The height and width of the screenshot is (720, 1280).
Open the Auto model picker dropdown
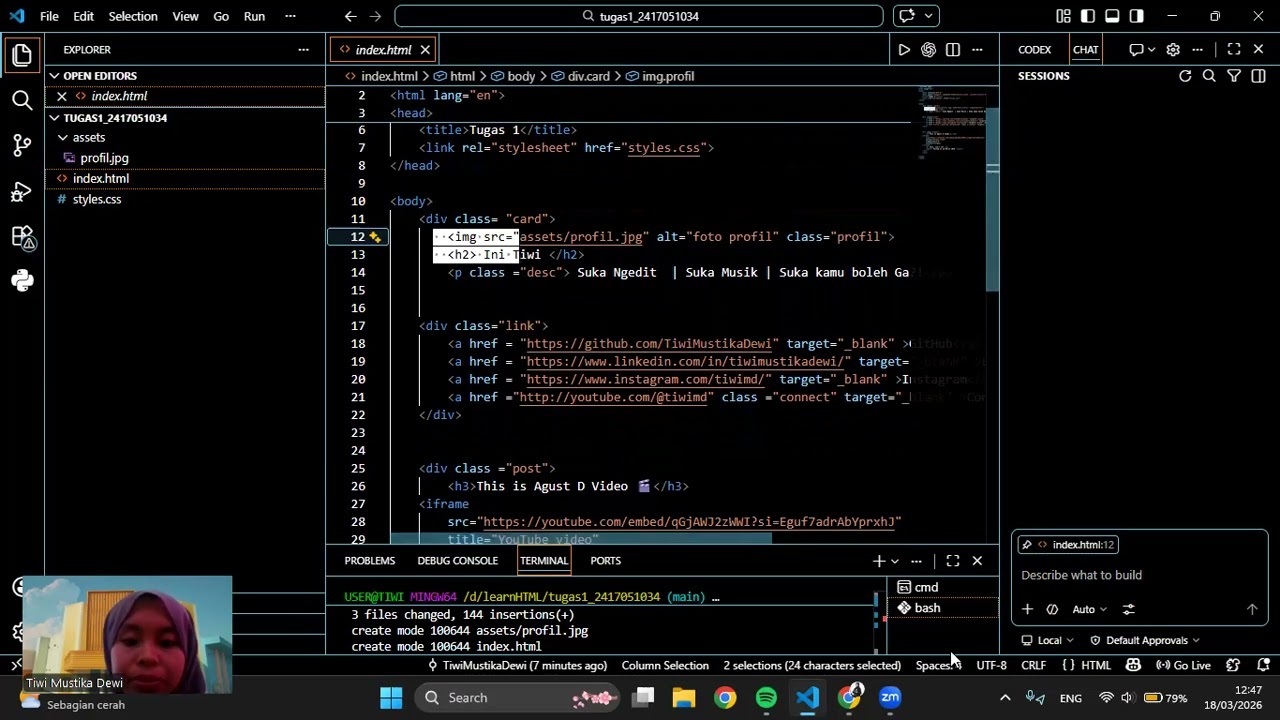[x=1090, y=609]
